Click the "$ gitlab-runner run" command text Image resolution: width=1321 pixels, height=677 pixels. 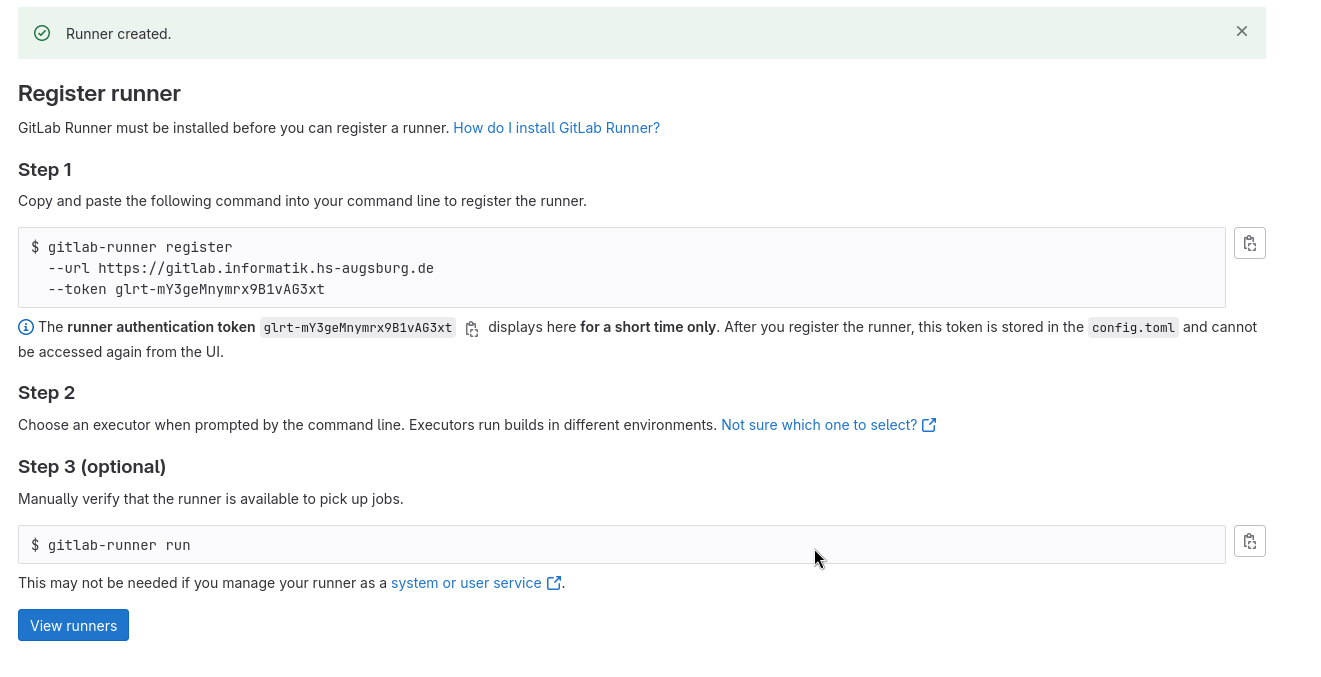tap(110, 545)
